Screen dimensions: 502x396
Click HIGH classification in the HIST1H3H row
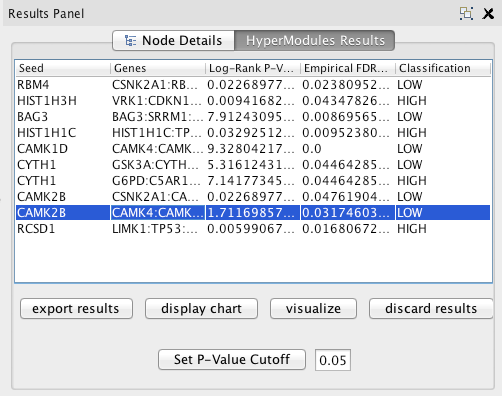[443, 101]
